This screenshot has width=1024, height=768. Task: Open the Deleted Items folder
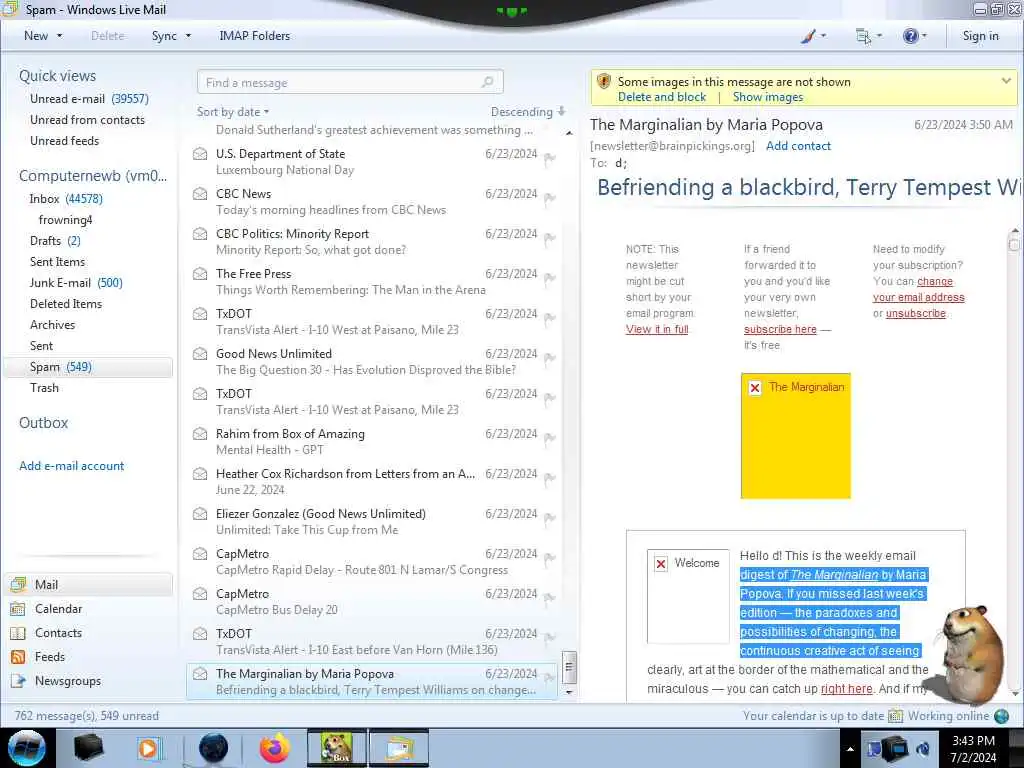[66, 304]
